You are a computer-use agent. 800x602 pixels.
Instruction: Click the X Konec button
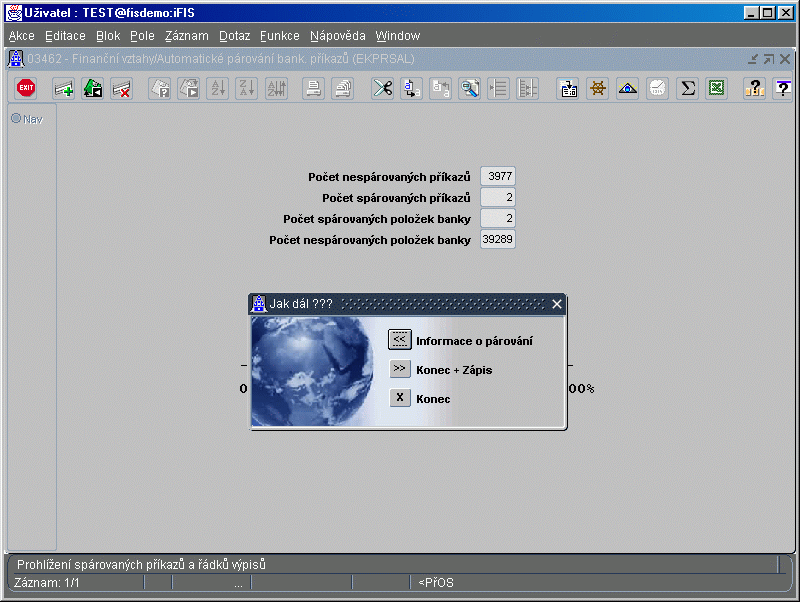tap(399, 397)
